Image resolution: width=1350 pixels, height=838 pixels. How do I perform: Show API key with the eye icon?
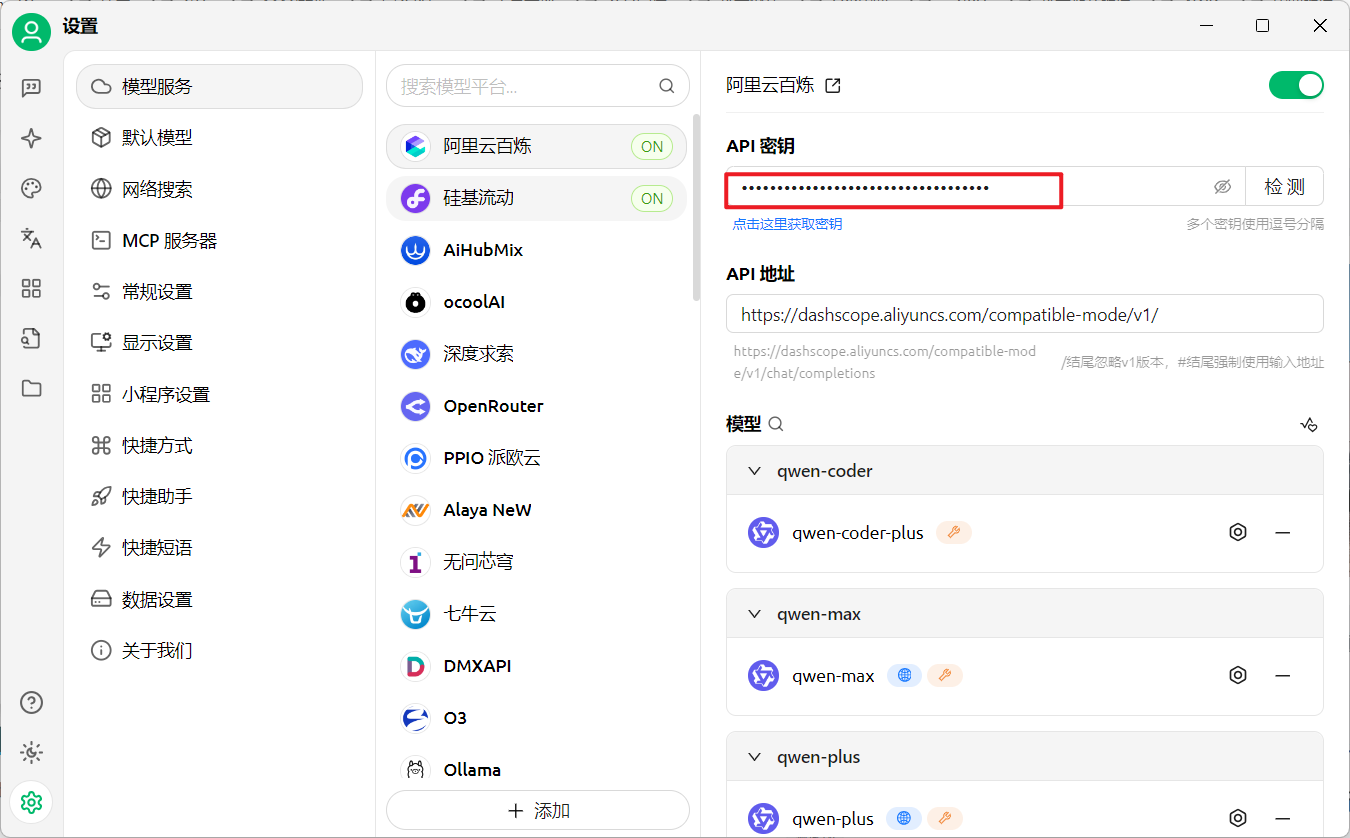click(x=1222, y=187)
